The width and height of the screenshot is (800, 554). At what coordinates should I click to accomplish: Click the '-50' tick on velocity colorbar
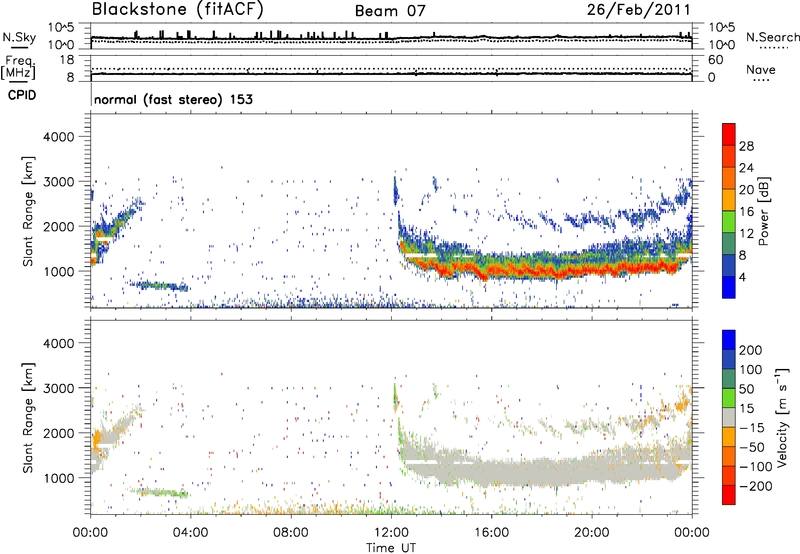coord(752,447)
